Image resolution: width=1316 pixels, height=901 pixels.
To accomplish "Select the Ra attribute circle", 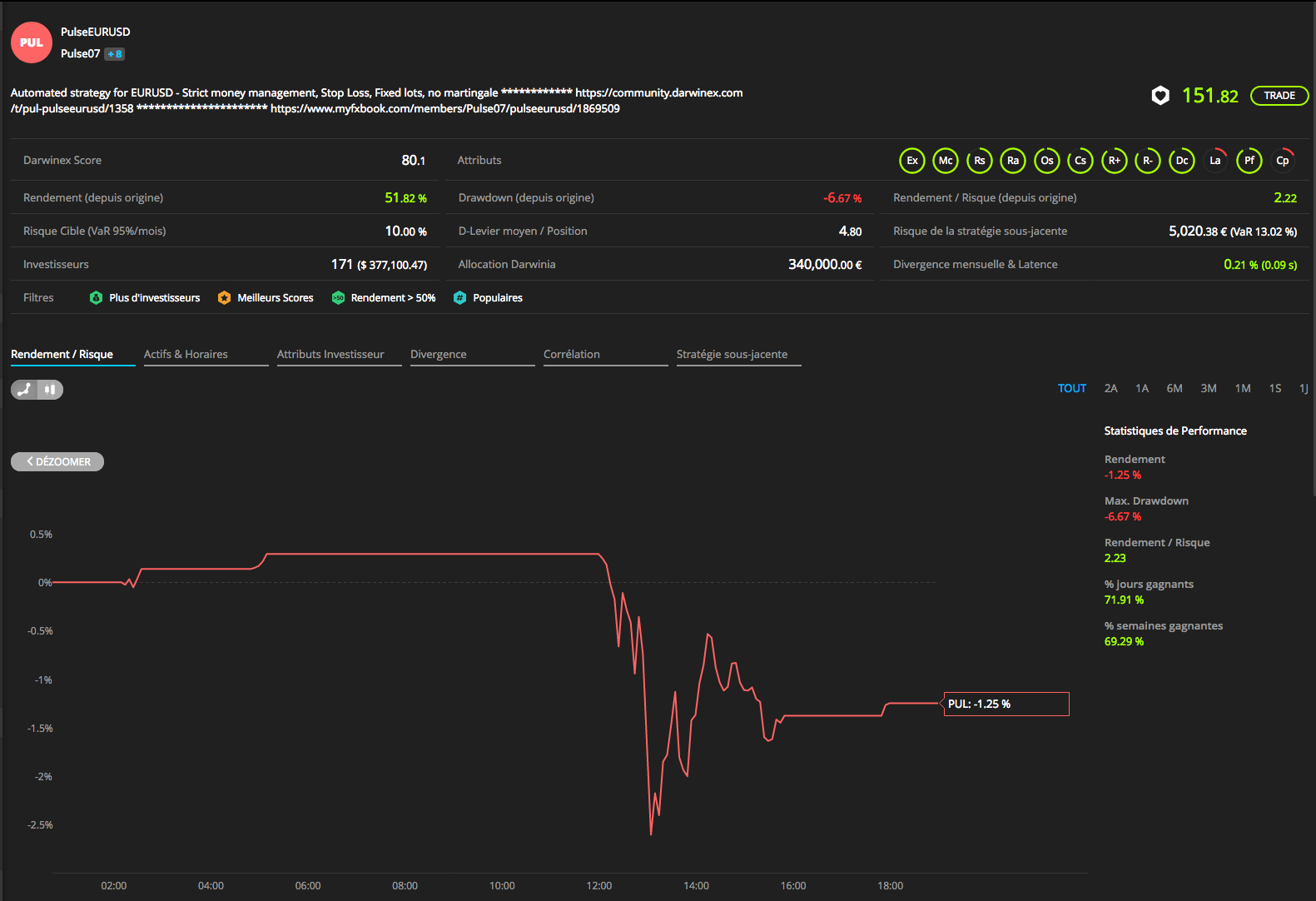I will 1013,161.
